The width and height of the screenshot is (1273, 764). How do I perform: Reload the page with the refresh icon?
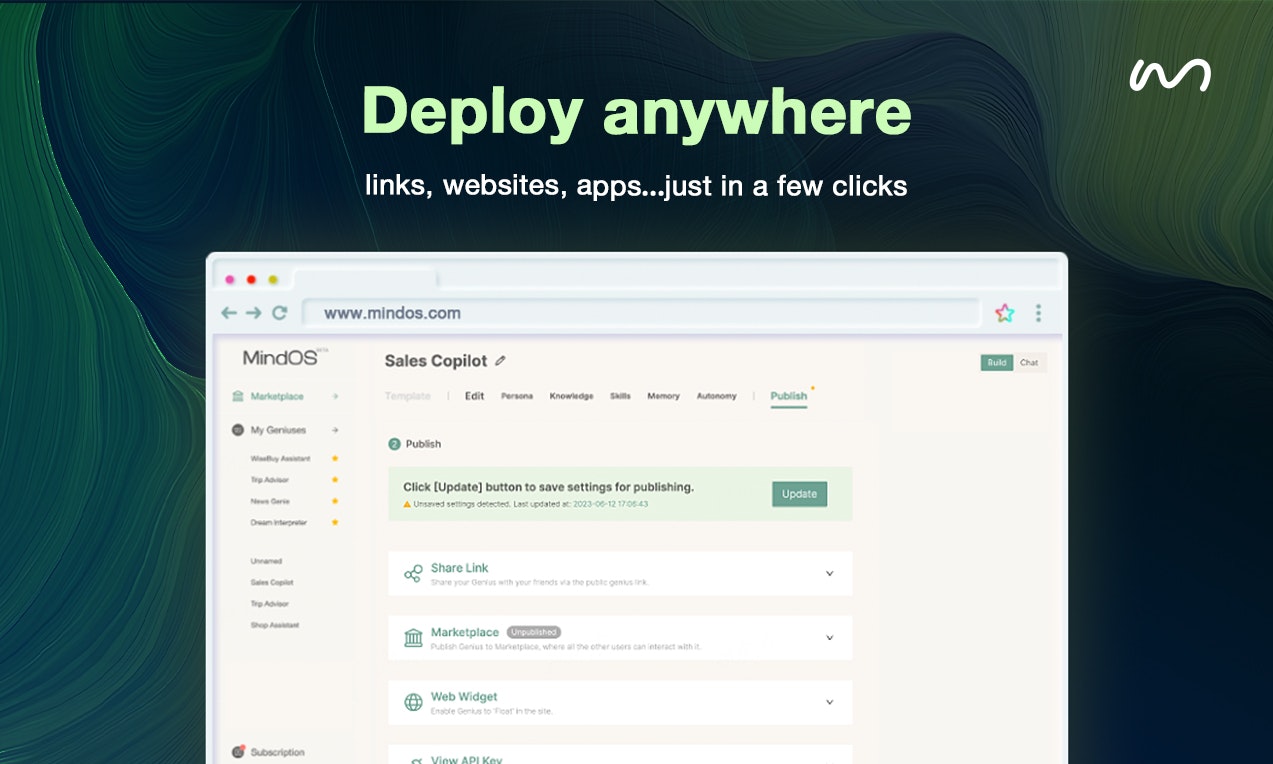280,313
